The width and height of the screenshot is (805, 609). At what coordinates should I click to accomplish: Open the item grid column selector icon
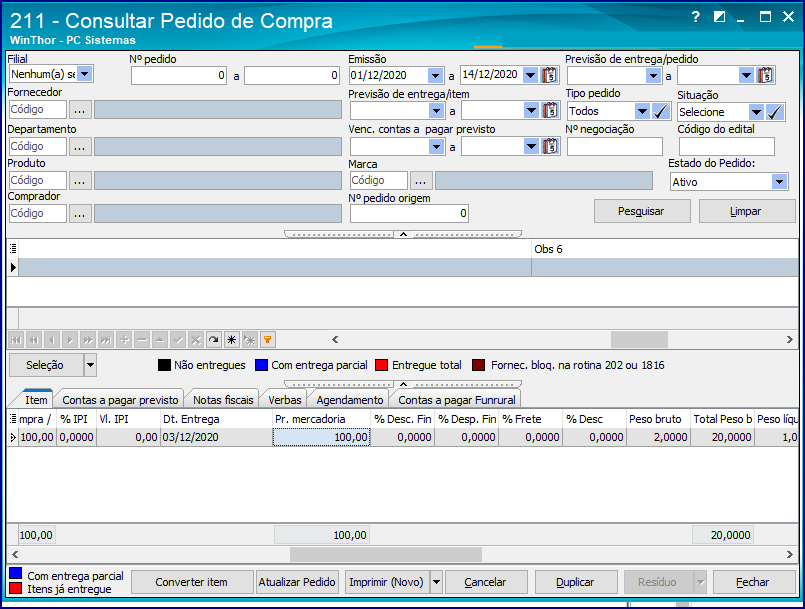[13, 419]
